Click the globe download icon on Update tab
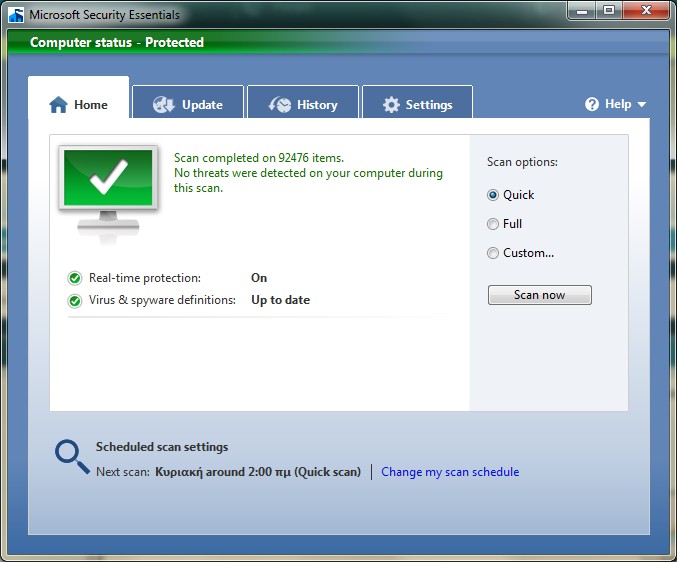This screenshot has width=677, height=562. pos(164,104)
